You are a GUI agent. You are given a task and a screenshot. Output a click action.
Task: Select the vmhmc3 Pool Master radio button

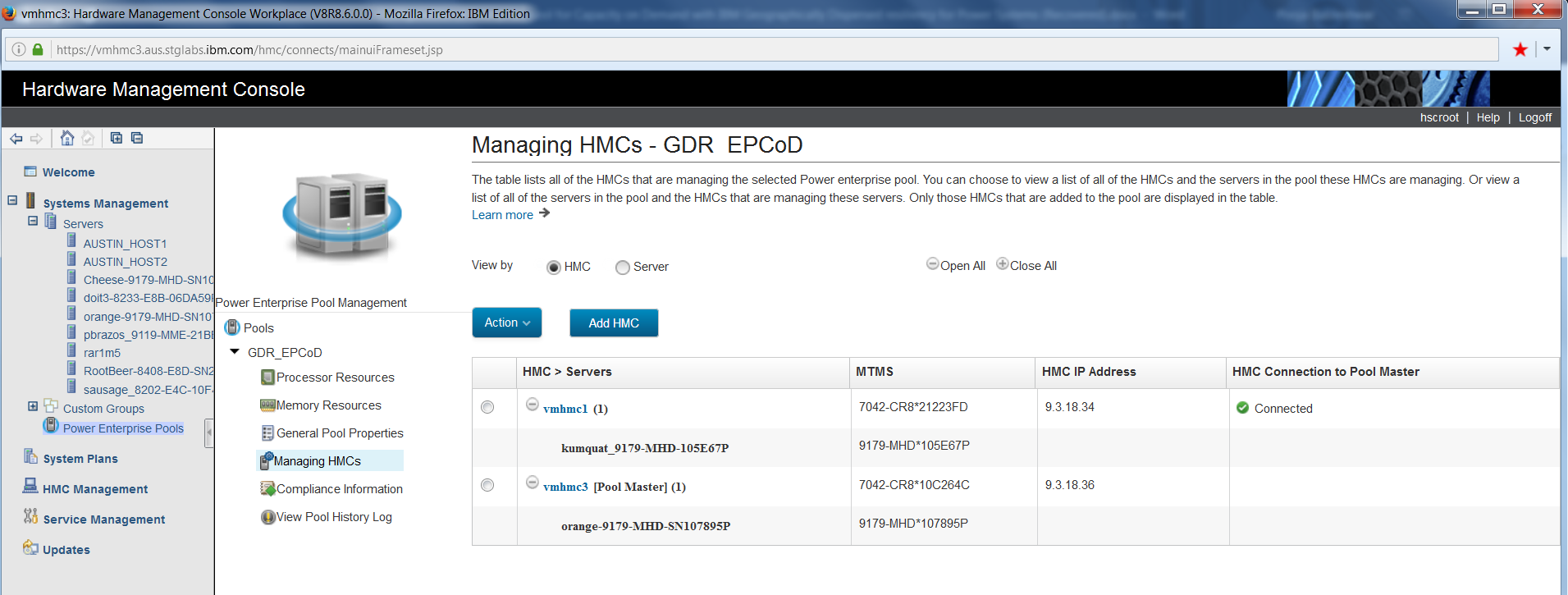tap(487, 485)
